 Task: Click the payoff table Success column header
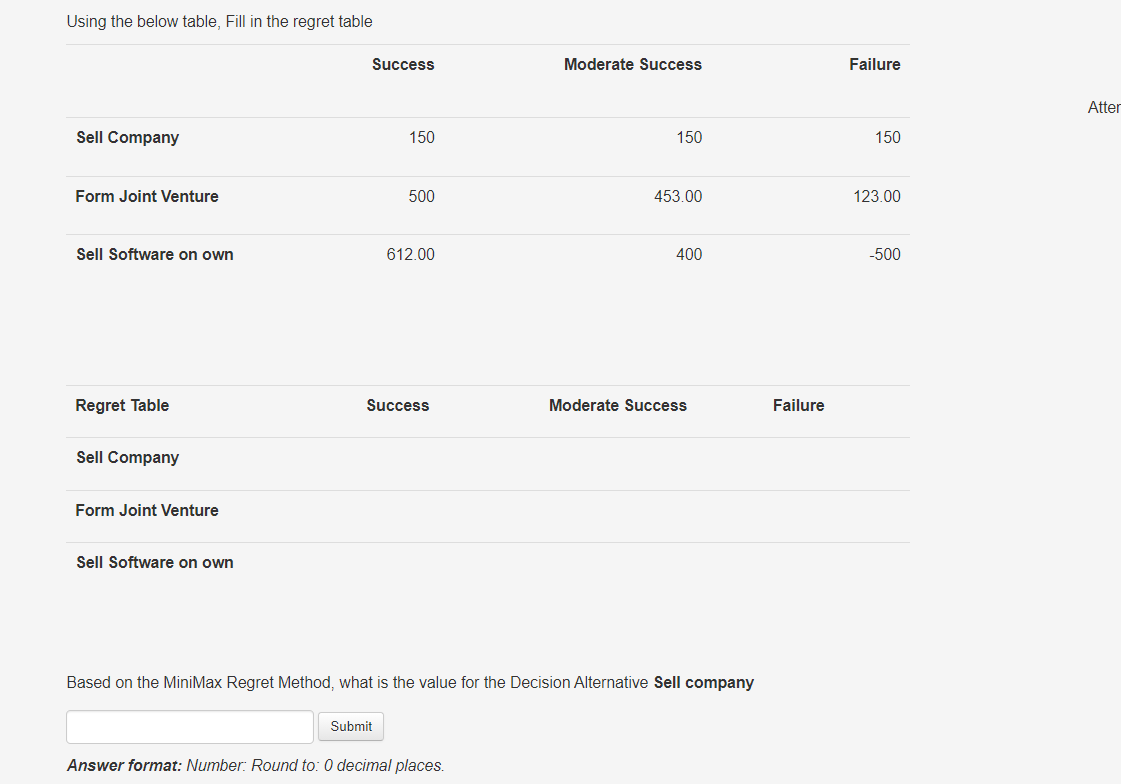coord(403,64)
